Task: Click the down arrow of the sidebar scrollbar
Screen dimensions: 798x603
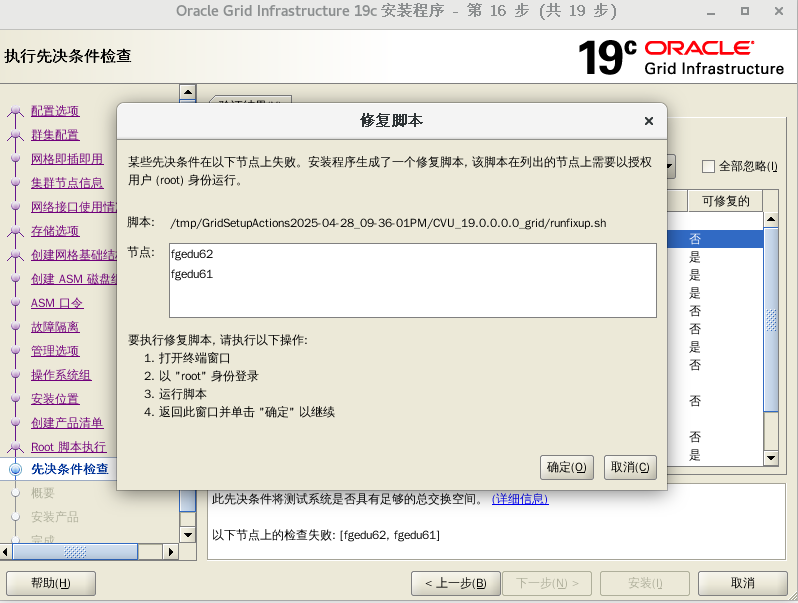Action: (188, 535)
